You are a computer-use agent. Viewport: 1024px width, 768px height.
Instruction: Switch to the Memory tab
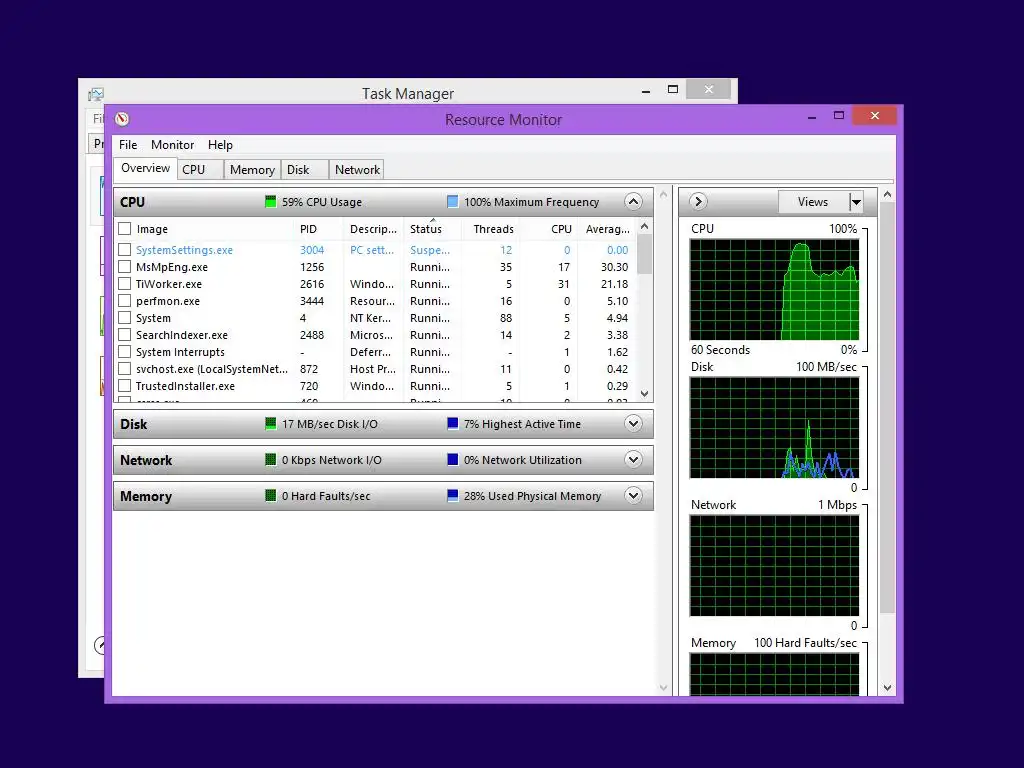pyautogui.click(x=252, y=170)
